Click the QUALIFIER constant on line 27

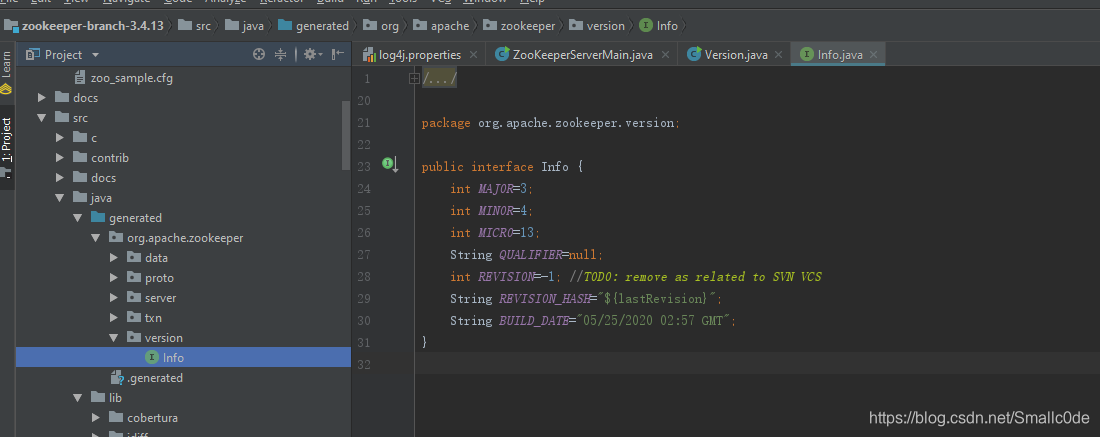pos(530,255)
